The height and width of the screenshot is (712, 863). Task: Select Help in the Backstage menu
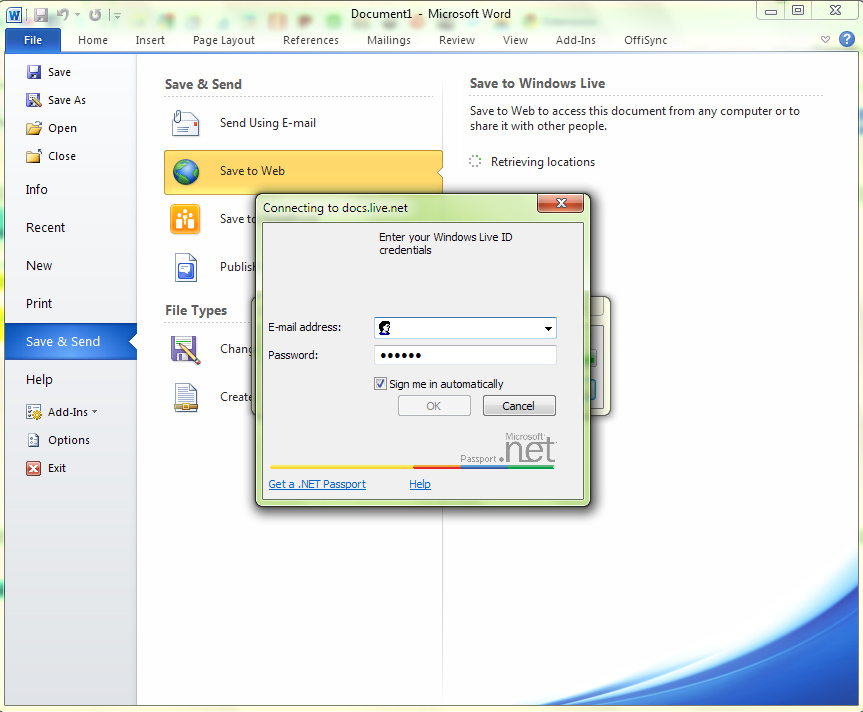tap(39, 380)
